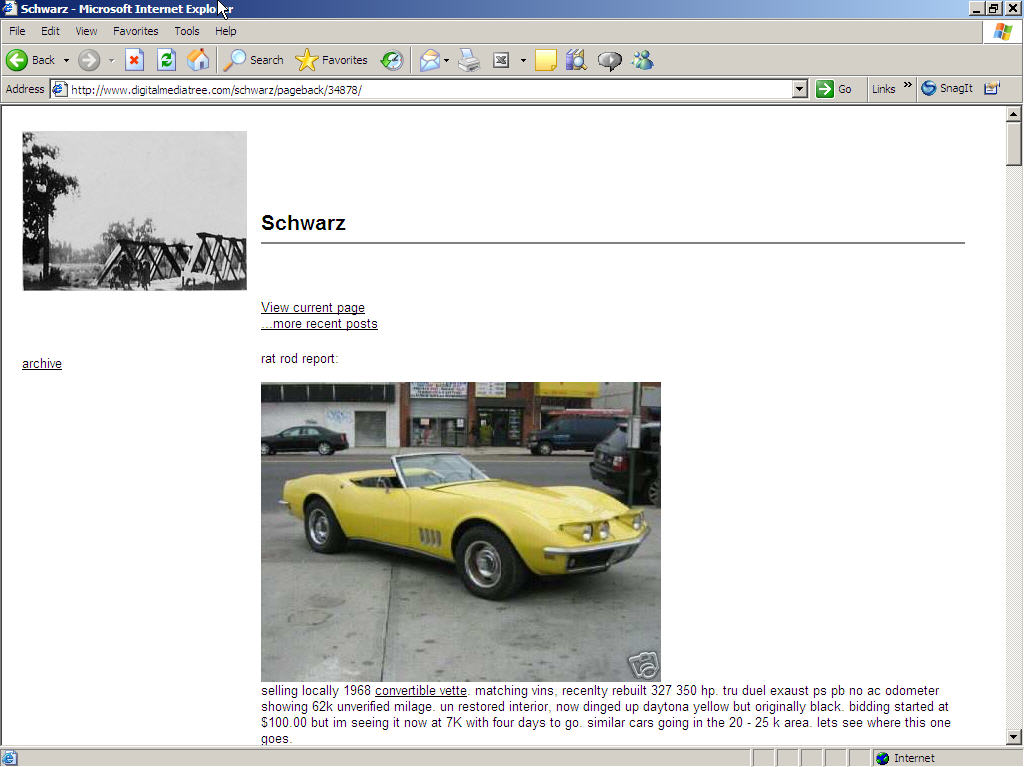The width and height of the screenshot is (1024, 767).
Task: Click the Back navigation button
Action: (x=30, y=60)
